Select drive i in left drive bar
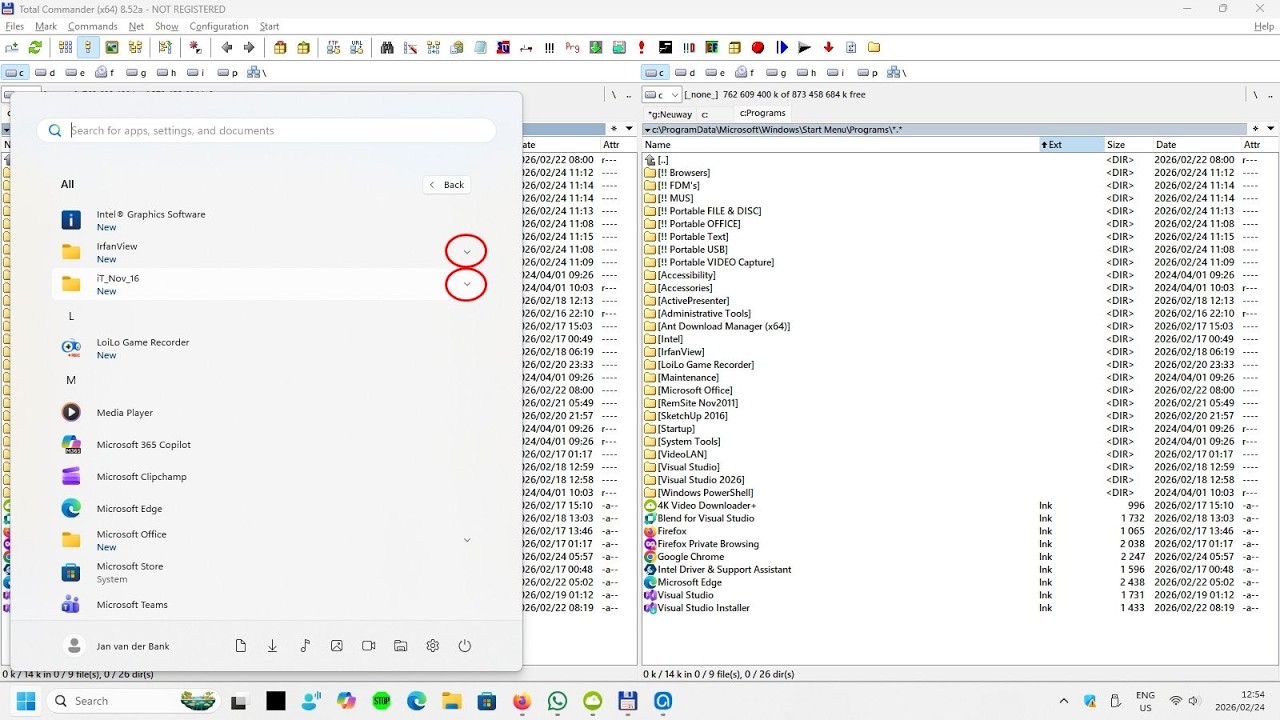 click(195, 72)
